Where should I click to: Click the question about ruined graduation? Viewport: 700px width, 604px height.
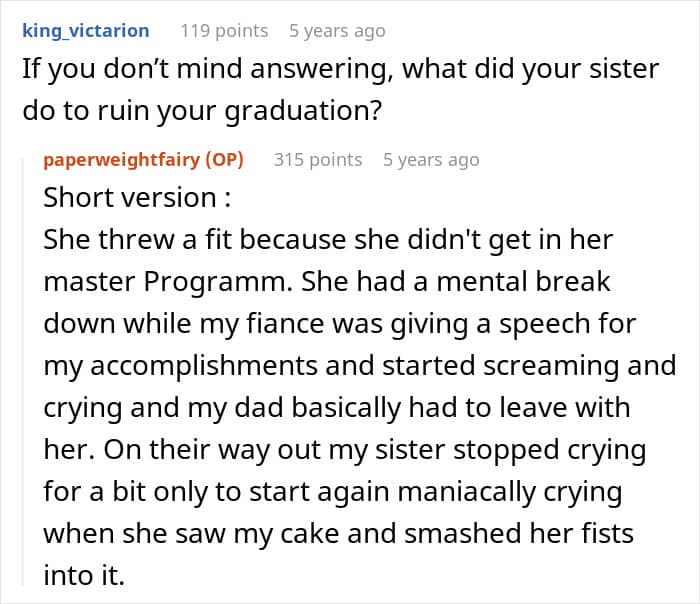341,89
